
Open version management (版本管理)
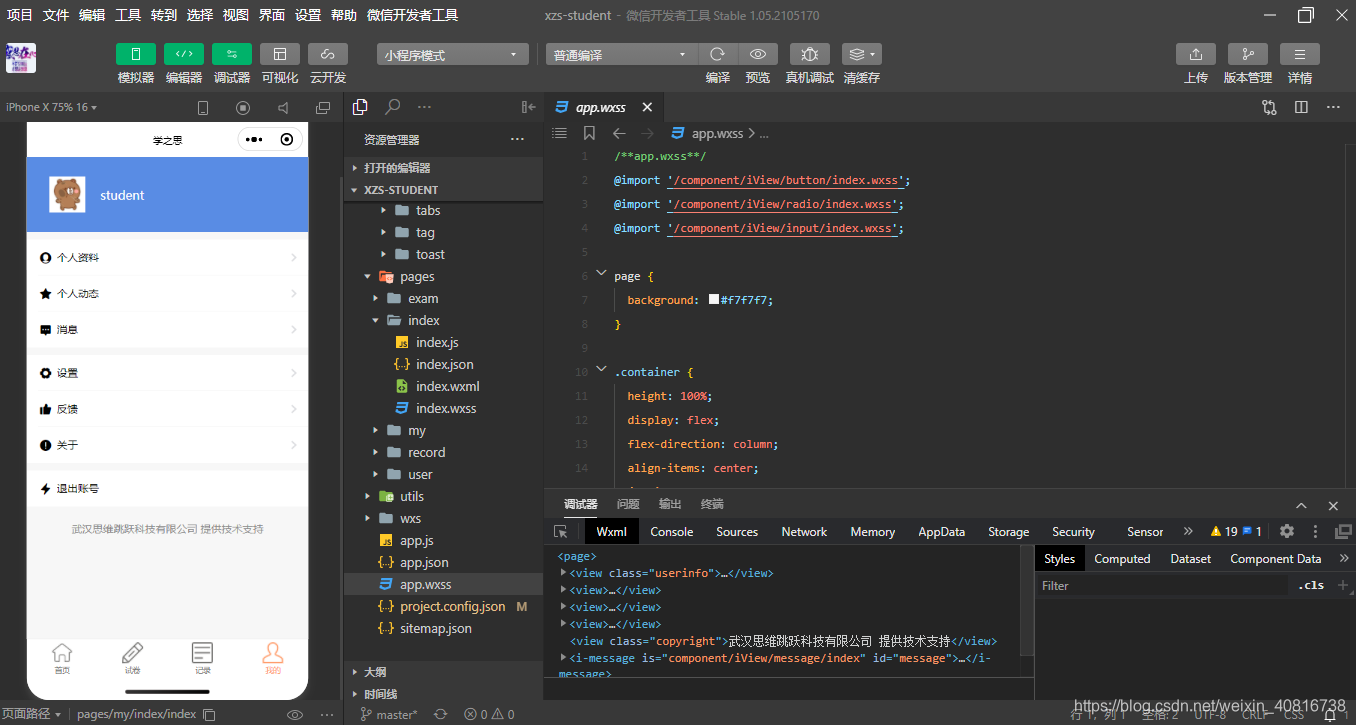1248,54
